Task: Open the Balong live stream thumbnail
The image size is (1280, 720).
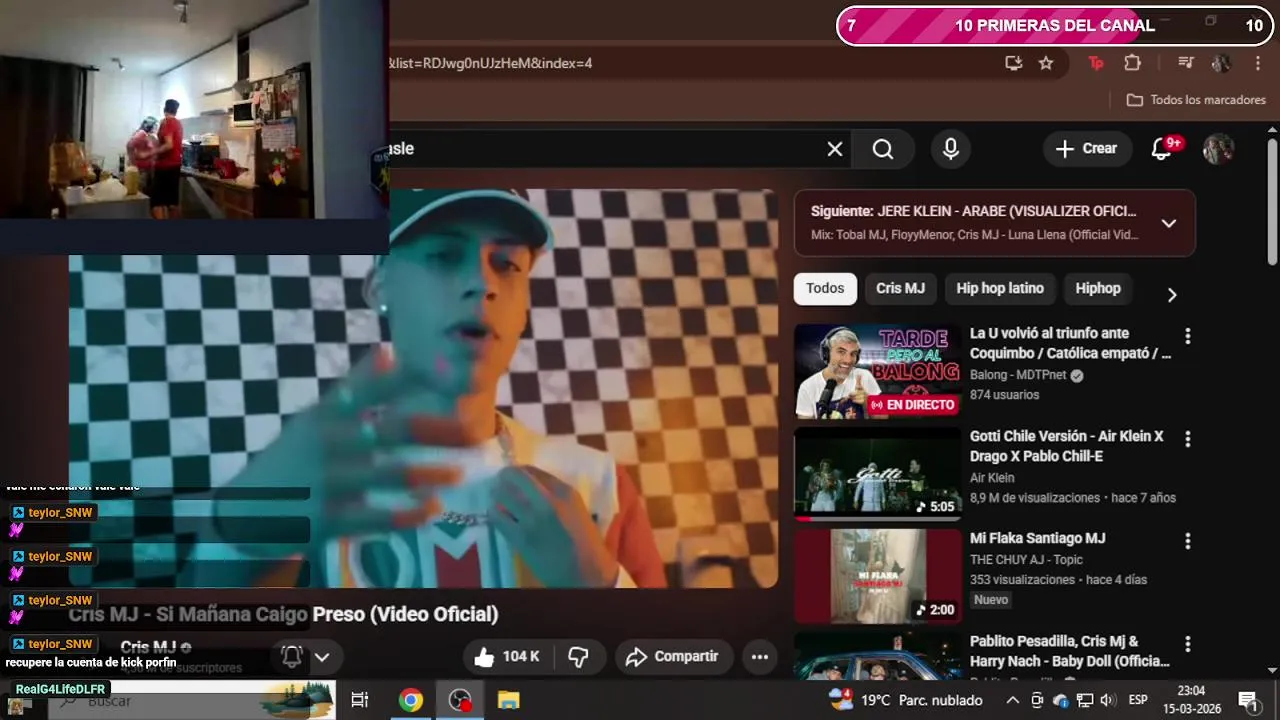Action: tap(878, 371)
